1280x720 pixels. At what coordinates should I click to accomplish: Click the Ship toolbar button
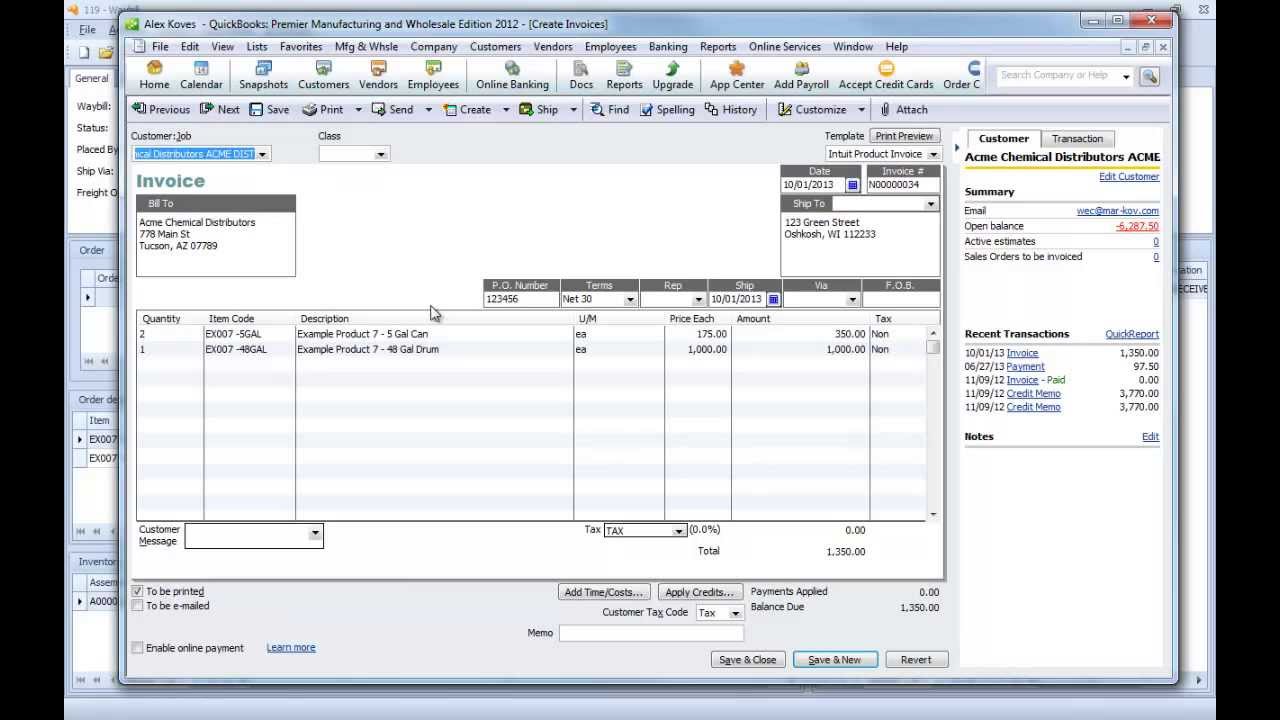coord(539,110)
